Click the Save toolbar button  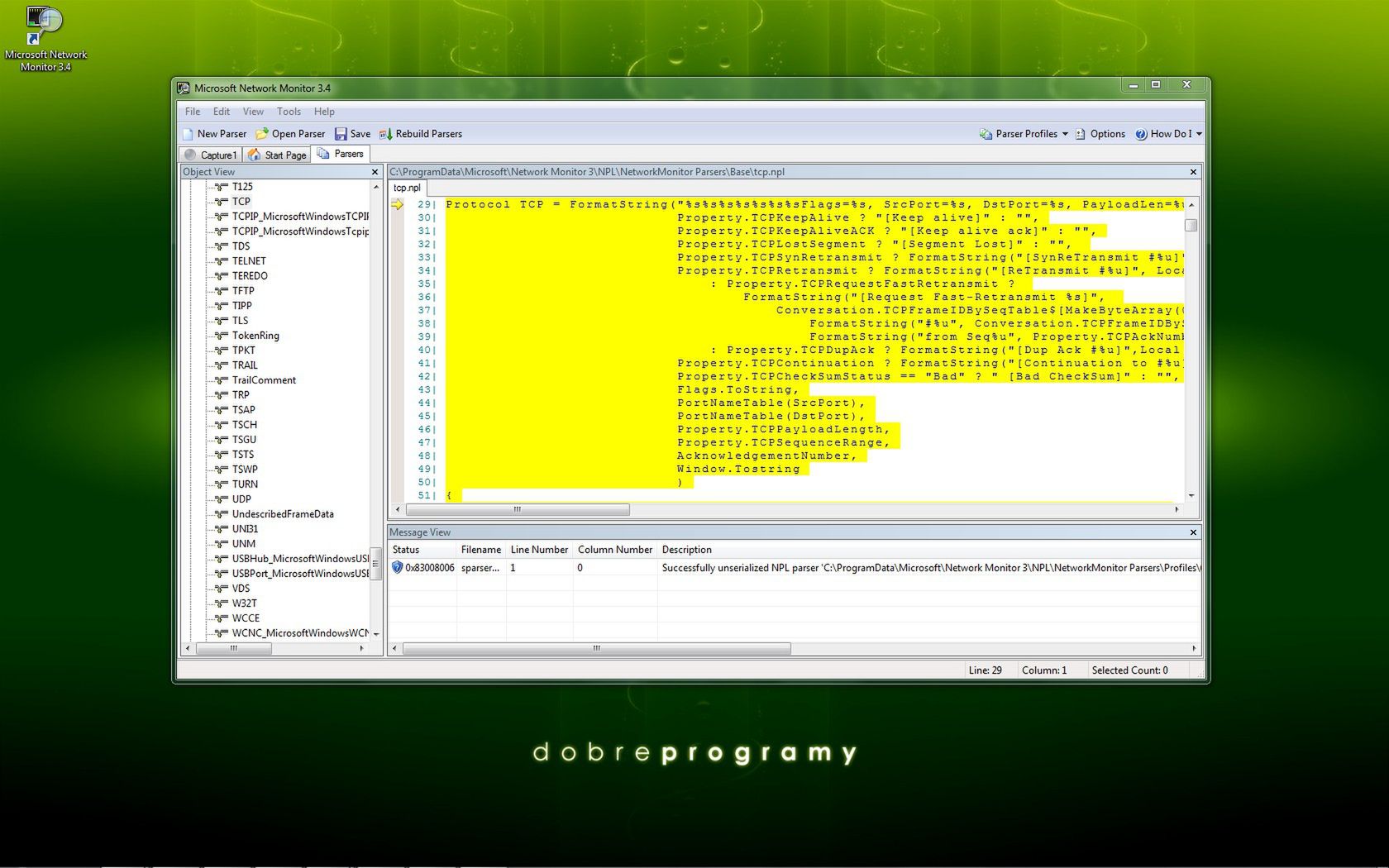pos(352,134)
